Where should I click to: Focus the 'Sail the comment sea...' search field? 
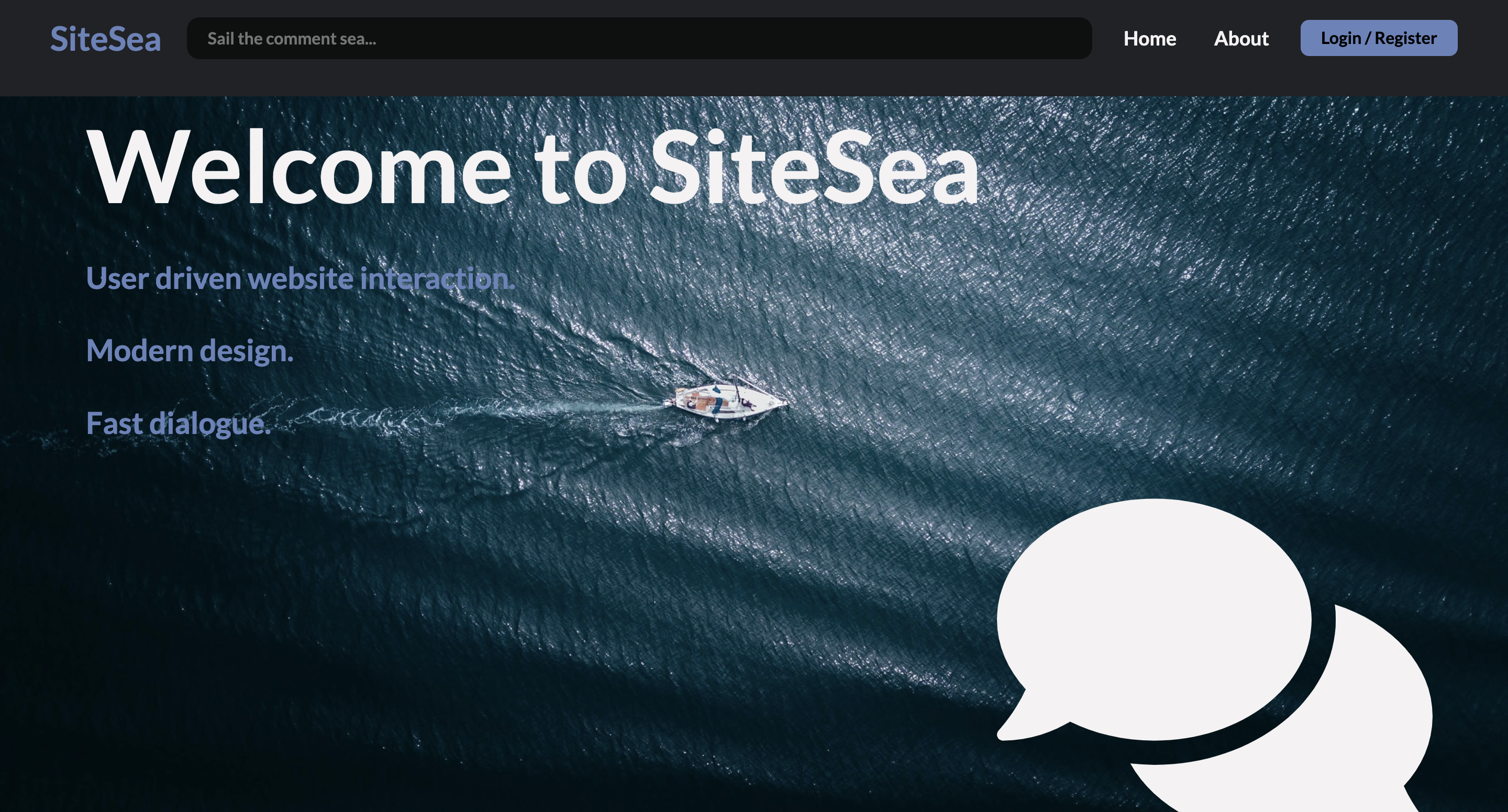tap(639, 38)
